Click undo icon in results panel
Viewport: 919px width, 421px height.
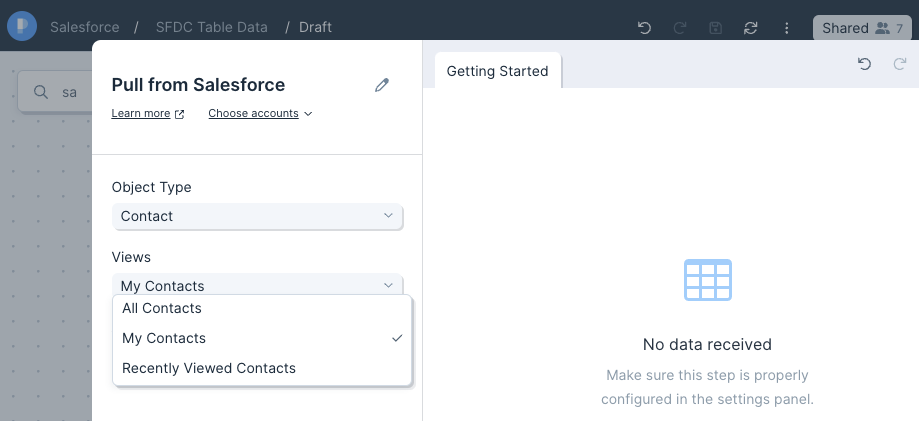coord(864,64)
